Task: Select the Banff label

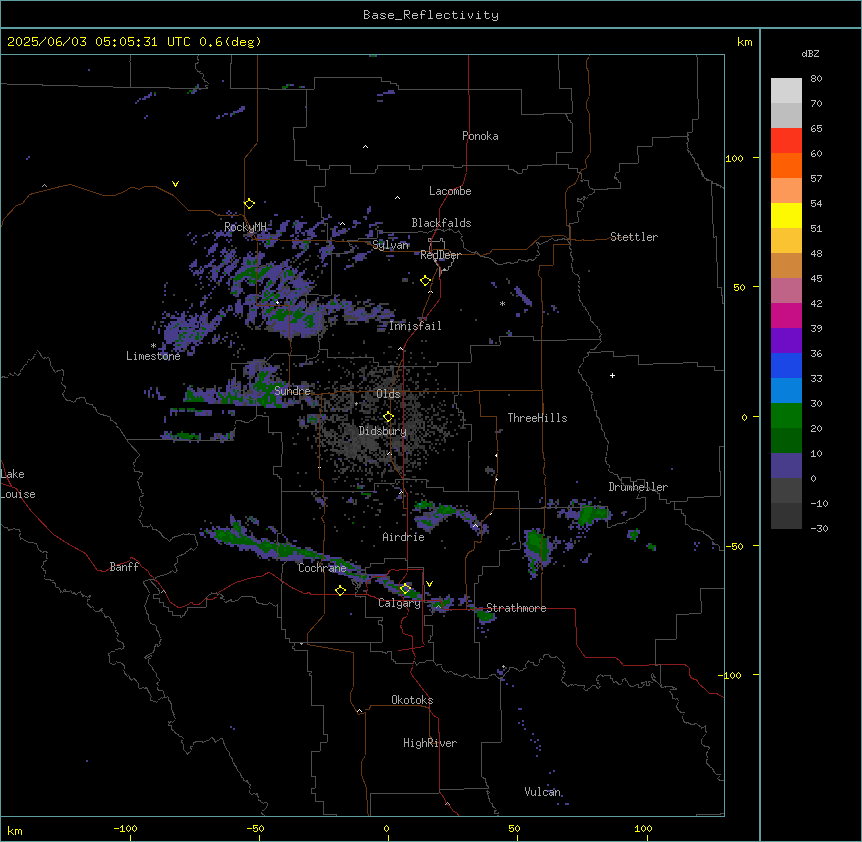Action: pos(124,567)
